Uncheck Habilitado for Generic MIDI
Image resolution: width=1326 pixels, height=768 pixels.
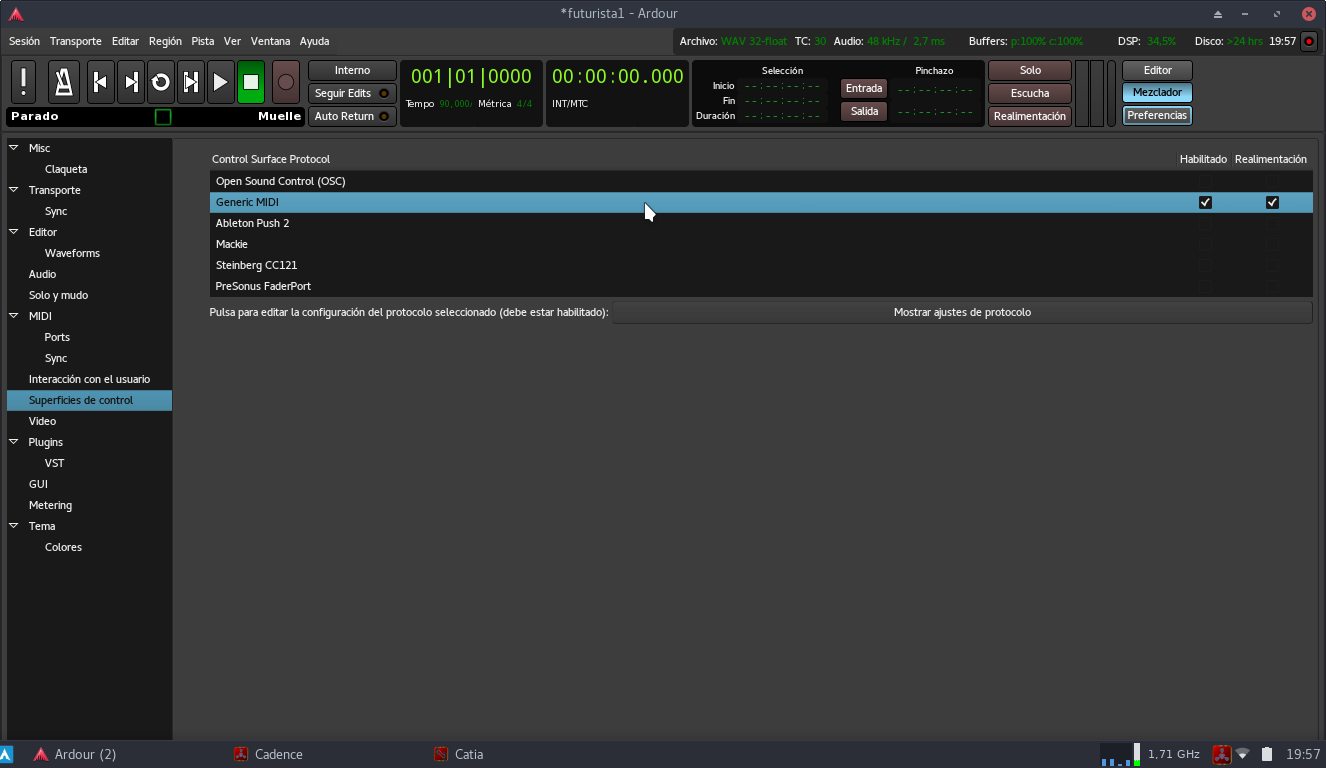pyautogui.click(x=1205, y=202)
